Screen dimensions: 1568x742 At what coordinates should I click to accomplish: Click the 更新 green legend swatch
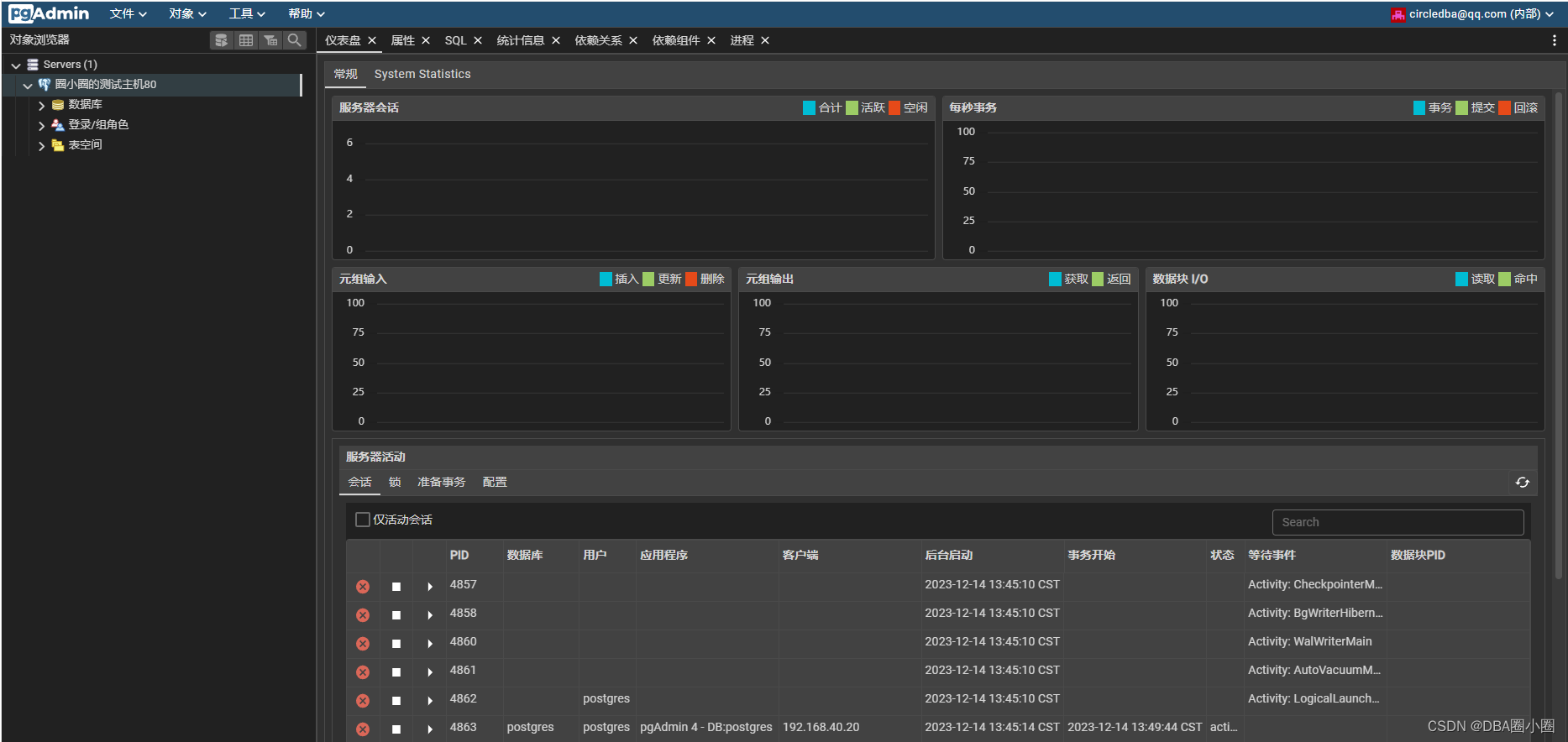[x=648, y=279]
